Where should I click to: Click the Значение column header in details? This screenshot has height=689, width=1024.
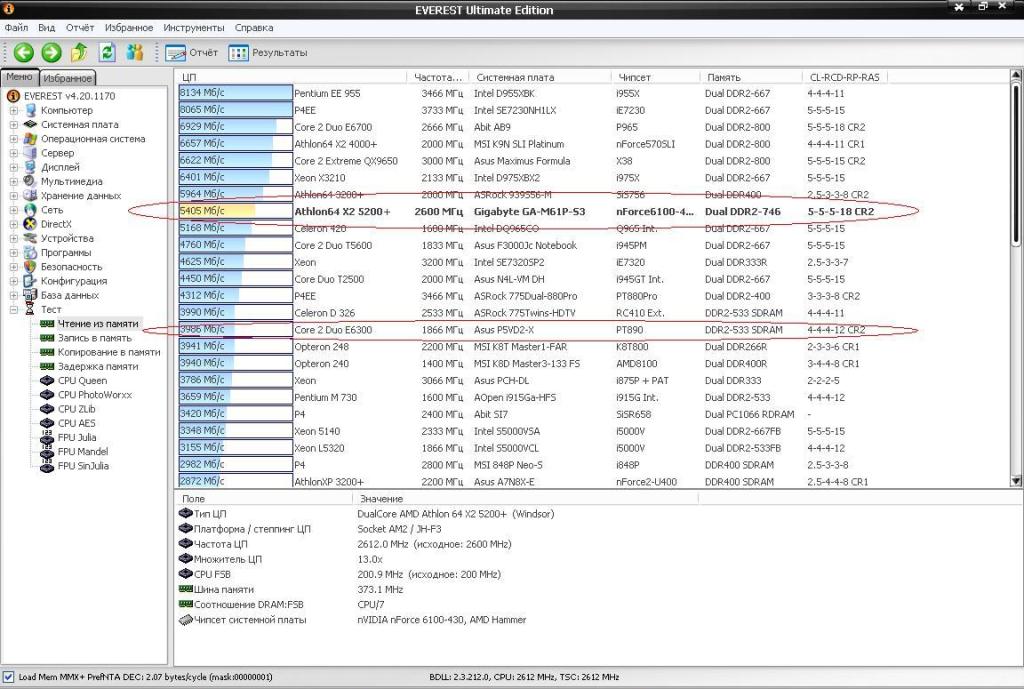tap(526, 499)
